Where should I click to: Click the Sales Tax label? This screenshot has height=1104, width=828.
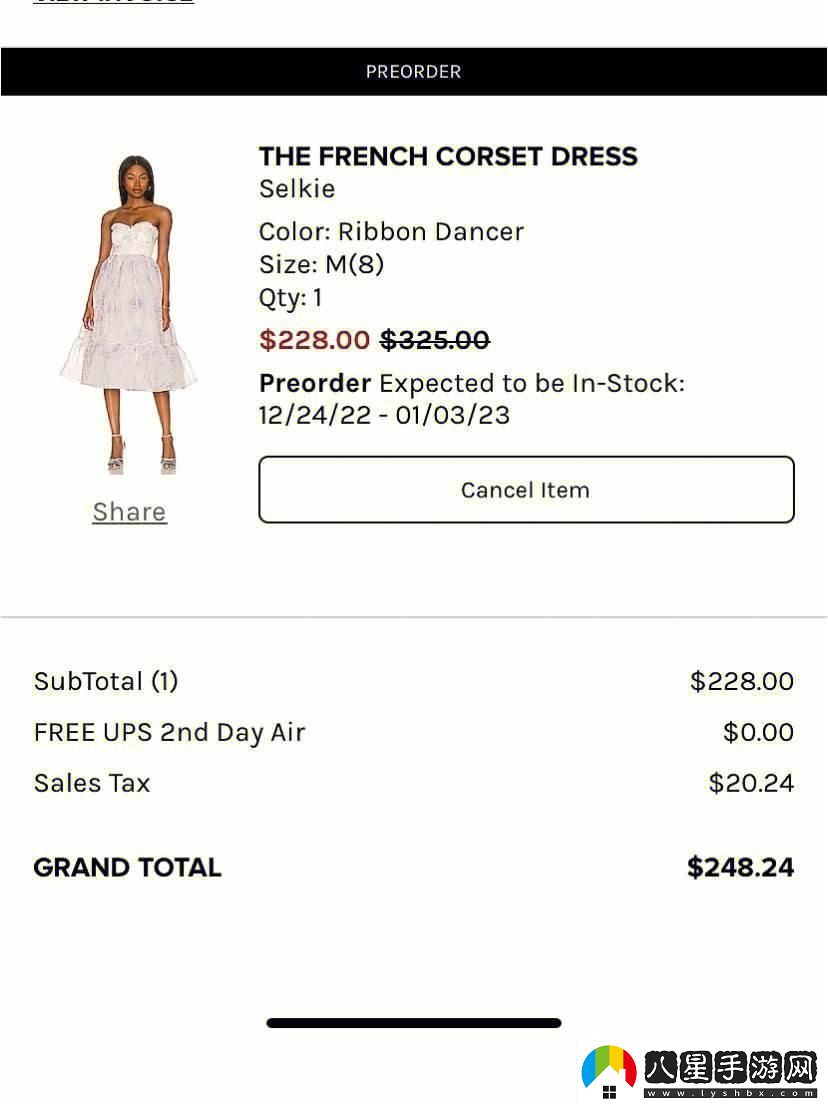pos(92,783)
